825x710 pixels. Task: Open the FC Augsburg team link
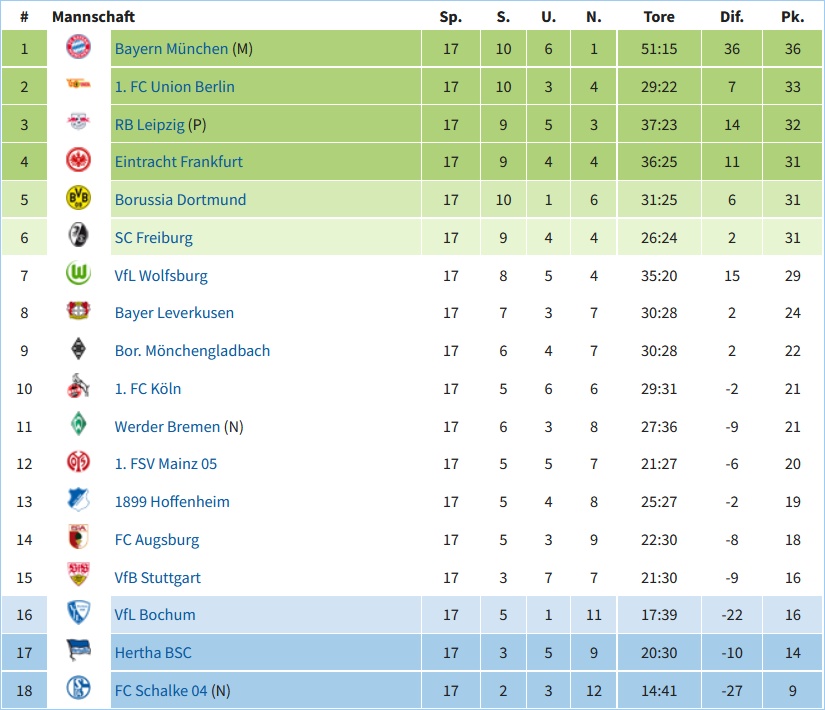[157, 540]
